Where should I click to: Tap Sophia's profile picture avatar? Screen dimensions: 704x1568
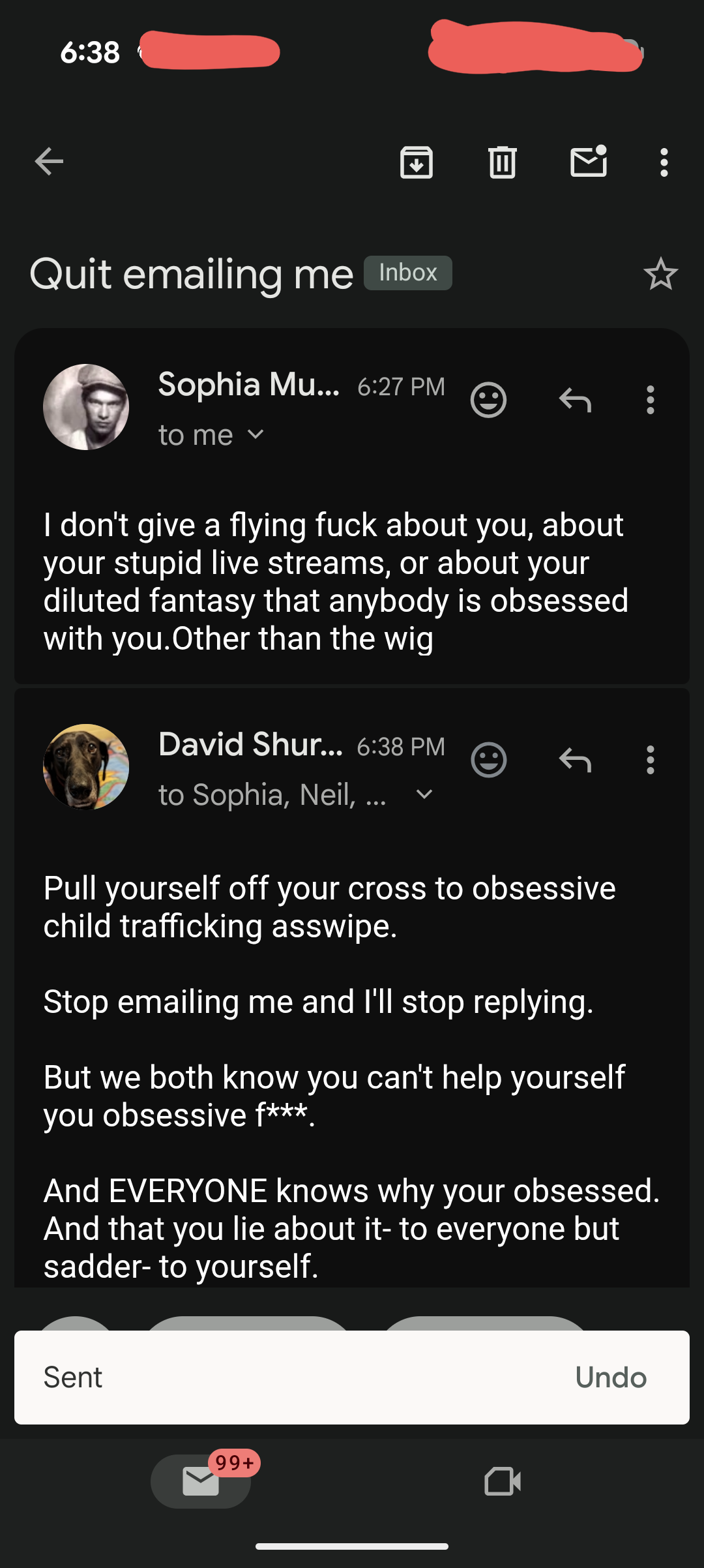(86, 407)
